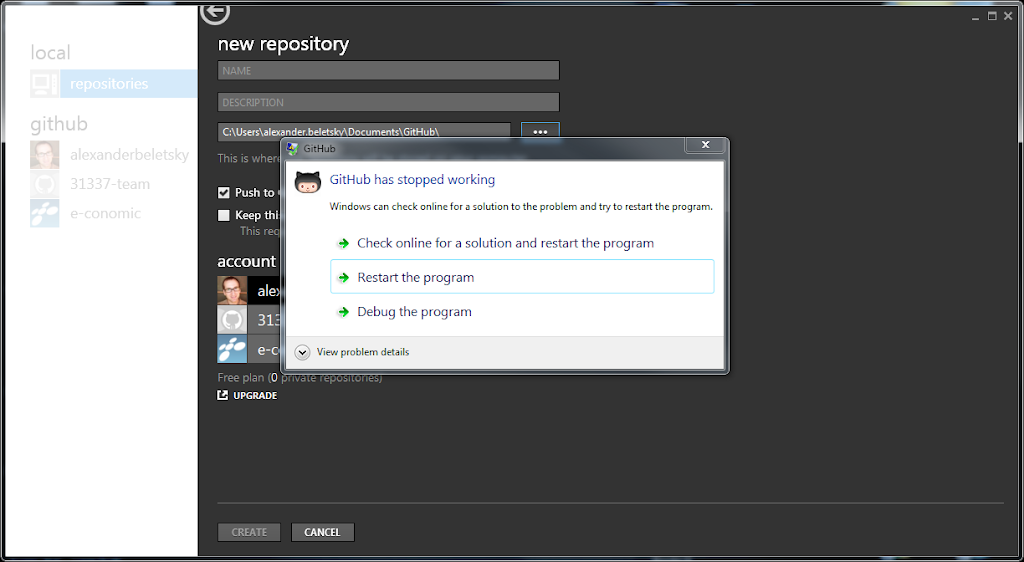This screenshot has width=1024, height=562.
Task: Click the greyed CREATE button
Action: pos(249,532)
